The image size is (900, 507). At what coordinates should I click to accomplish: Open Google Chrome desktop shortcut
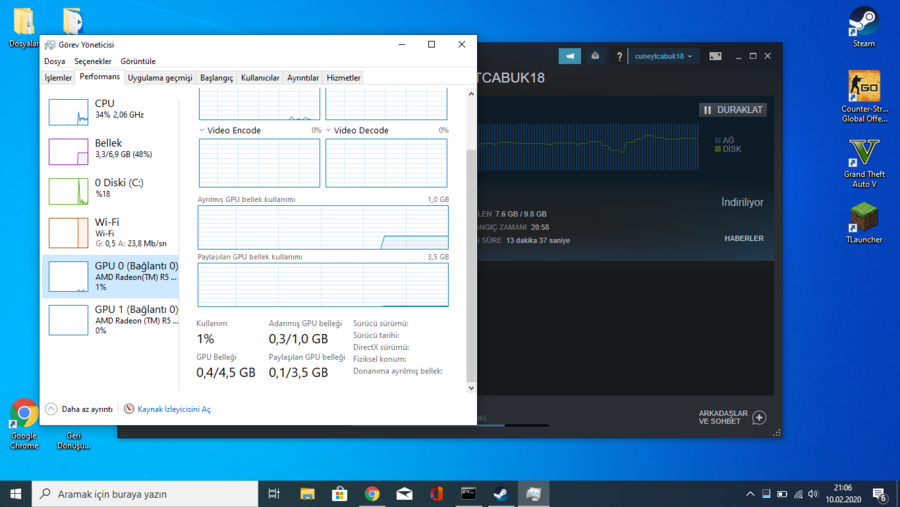pos(24,424)
